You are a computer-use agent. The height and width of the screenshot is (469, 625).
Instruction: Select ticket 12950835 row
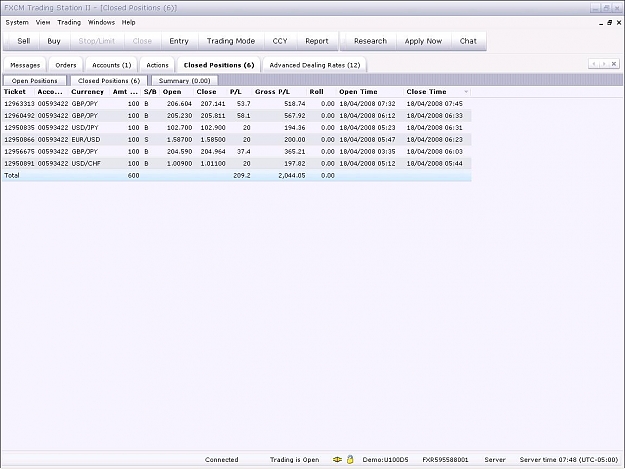coord(237,128)
